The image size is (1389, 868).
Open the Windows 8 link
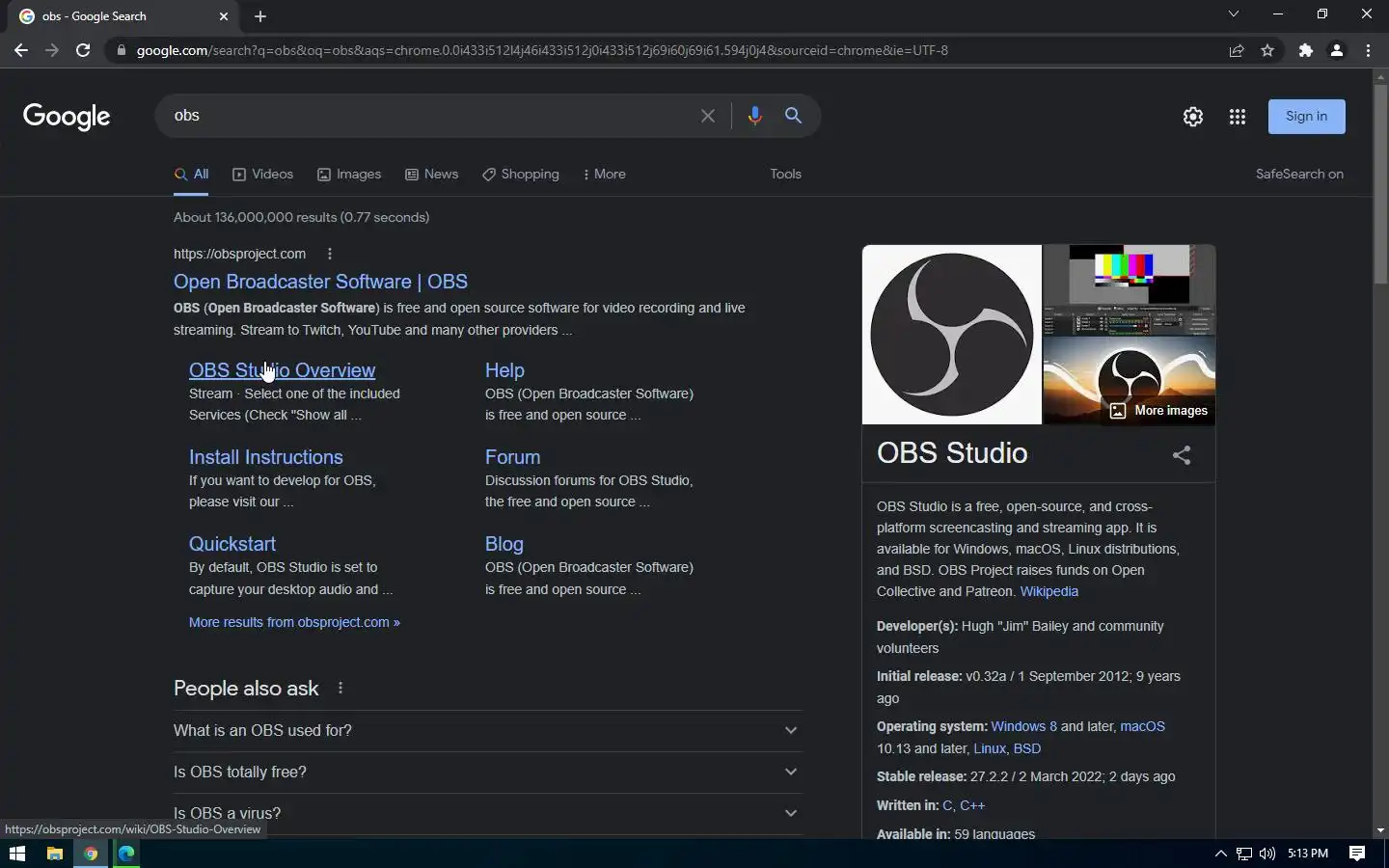coord(1023,726)
